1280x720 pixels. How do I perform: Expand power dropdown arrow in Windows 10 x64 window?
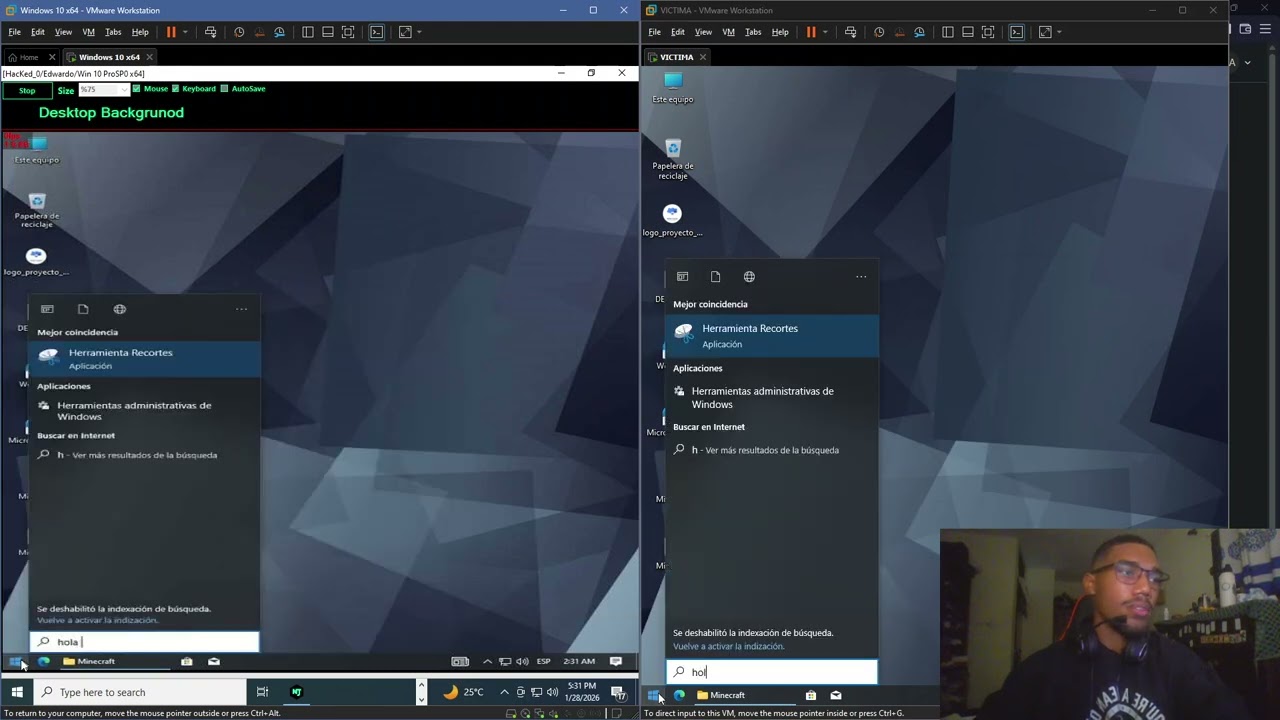[x=185, y=32]
